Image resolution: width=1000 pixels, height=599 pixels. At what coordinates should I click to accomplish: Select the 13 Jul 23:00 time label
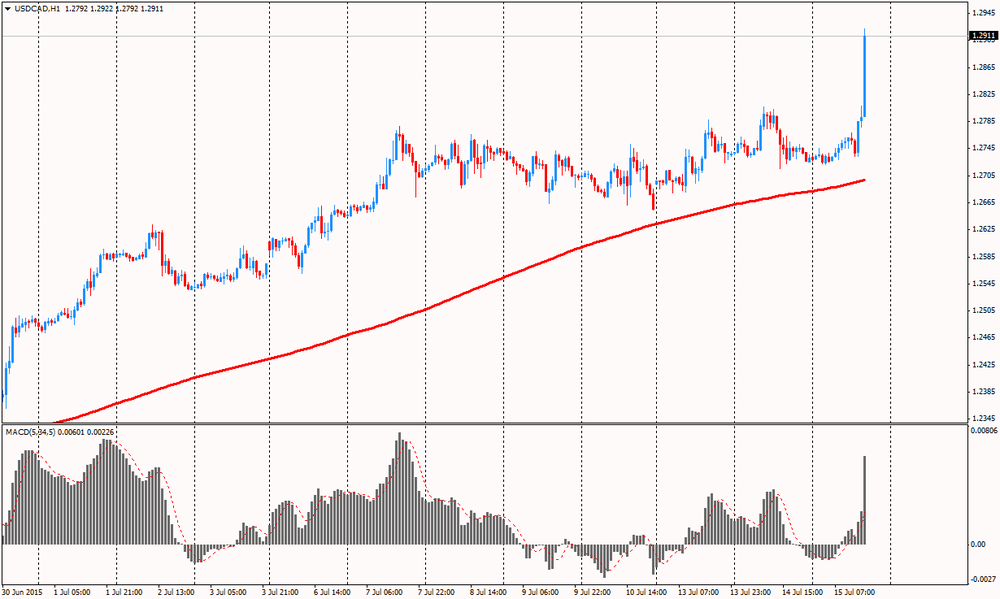[x=750, y=593]
